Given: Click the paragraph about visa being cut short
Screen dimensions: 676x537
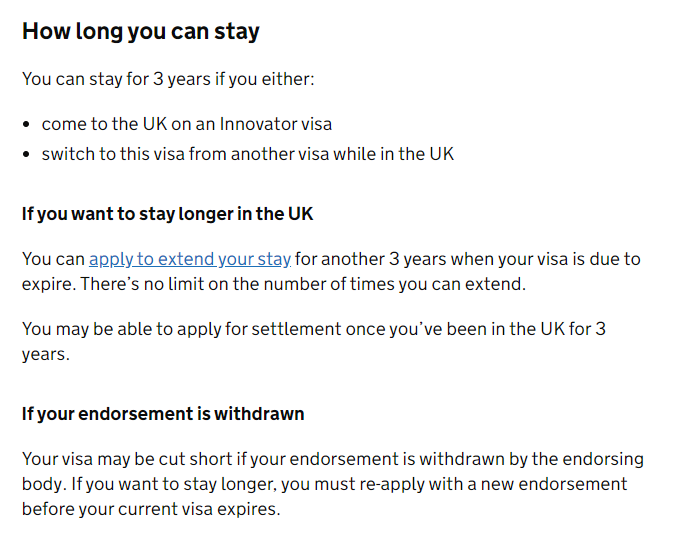Looking at the screenshot, I should coord(333,484).
